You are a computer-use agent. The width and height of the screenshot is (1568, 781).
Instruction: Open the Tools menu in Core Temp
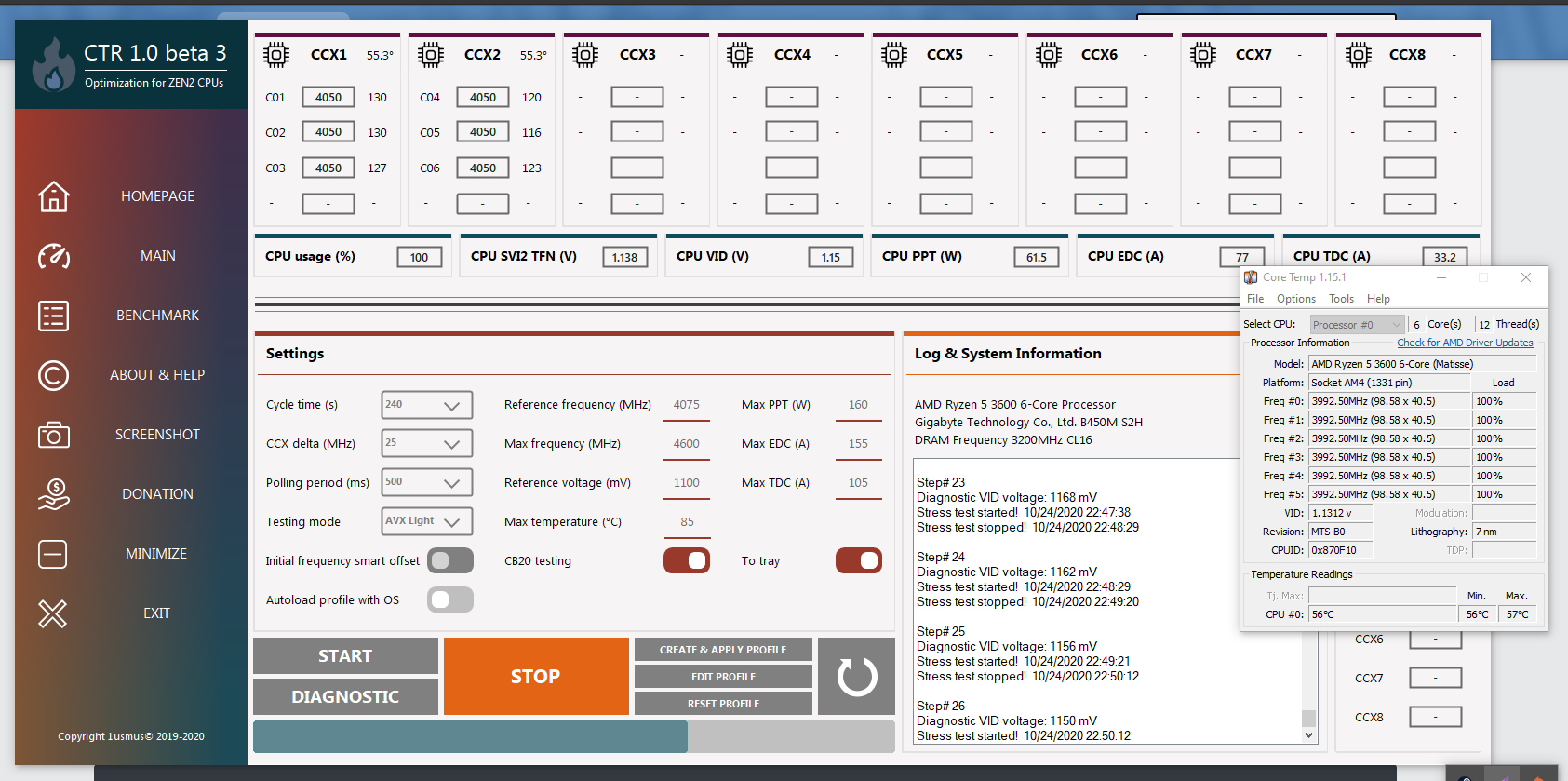tap(1341, 299)
